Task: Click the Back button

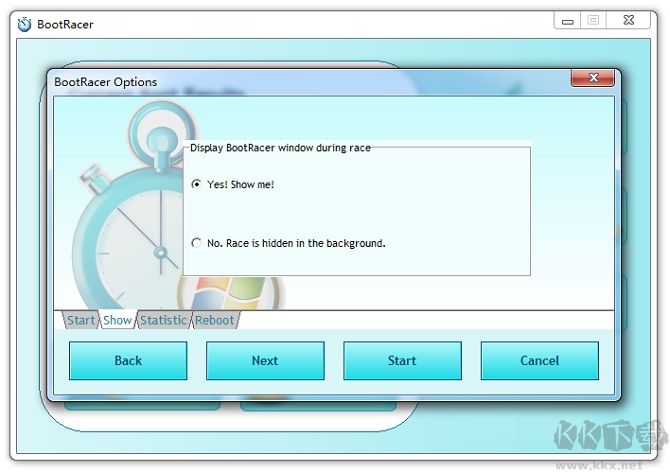Action: click(128, 361)
